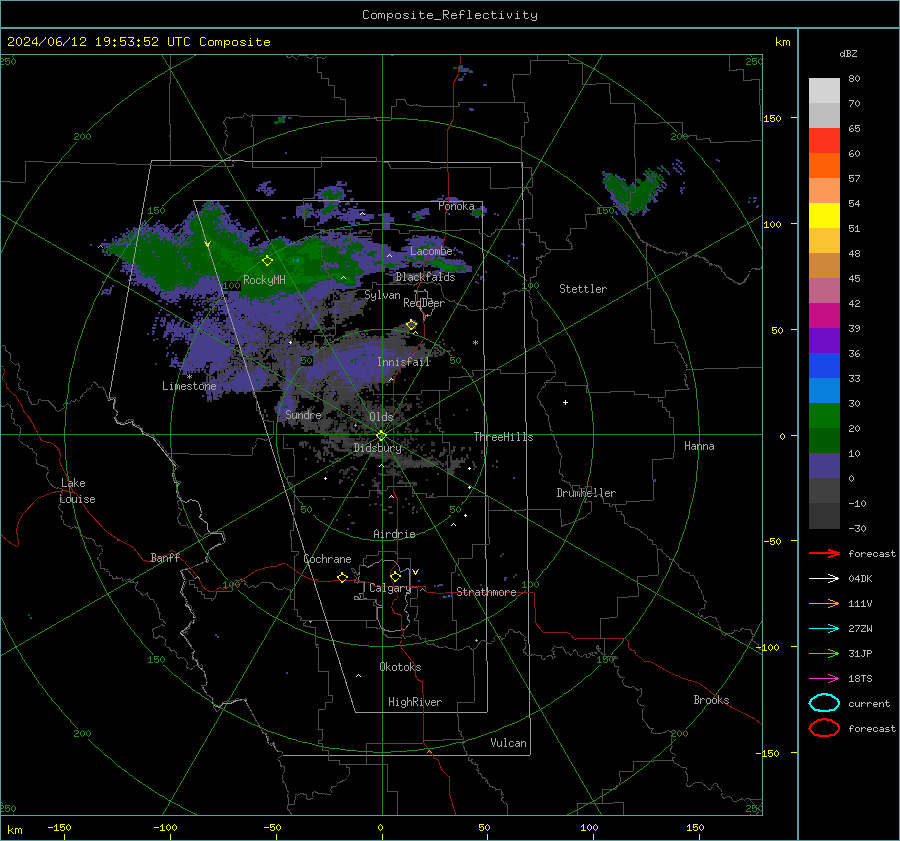Click the green 31JP arrow icon

pos(824,653)
